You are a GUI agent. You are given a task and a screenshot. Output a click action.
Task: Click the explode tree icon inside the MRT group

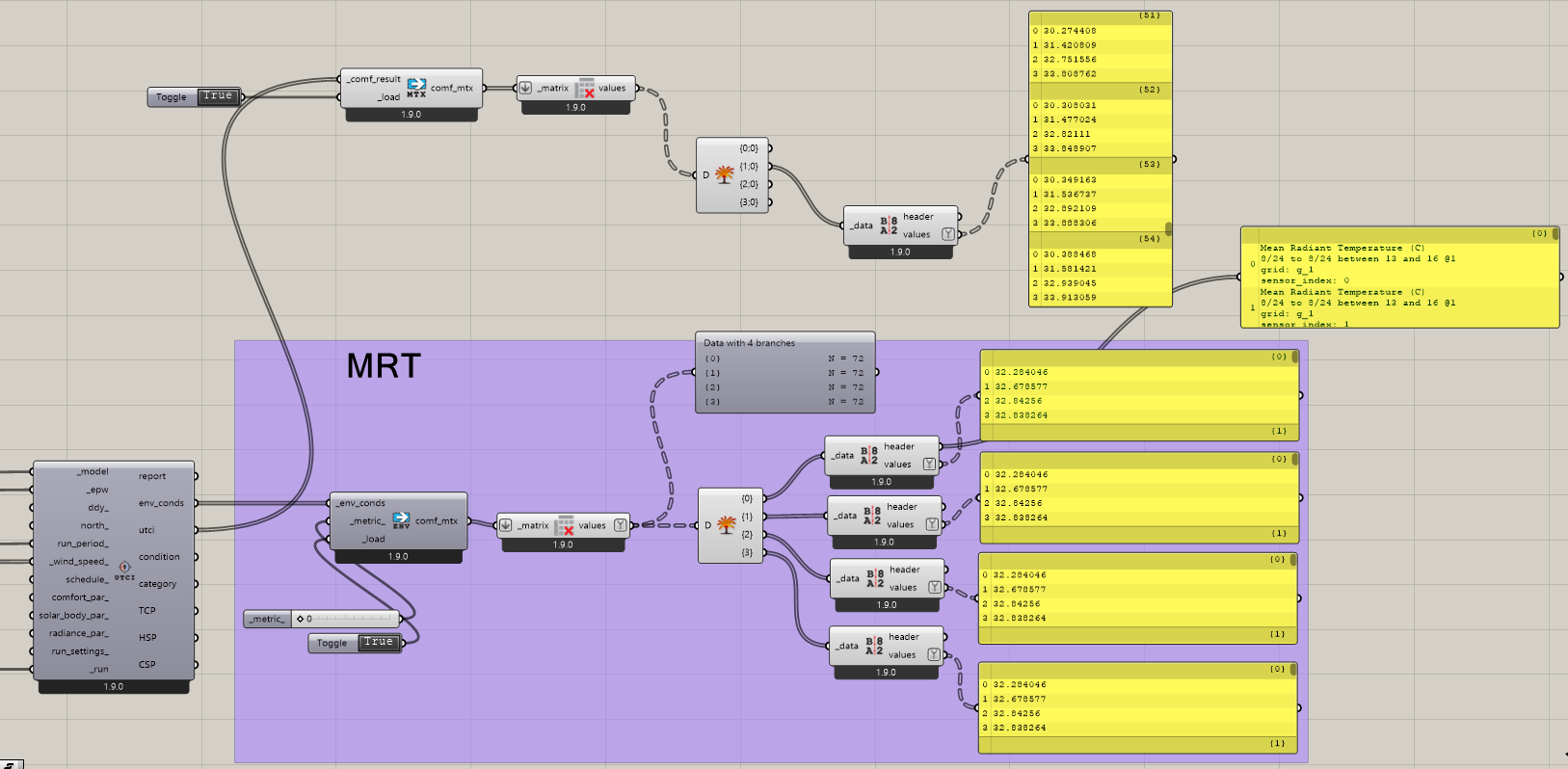coord(727,525)
